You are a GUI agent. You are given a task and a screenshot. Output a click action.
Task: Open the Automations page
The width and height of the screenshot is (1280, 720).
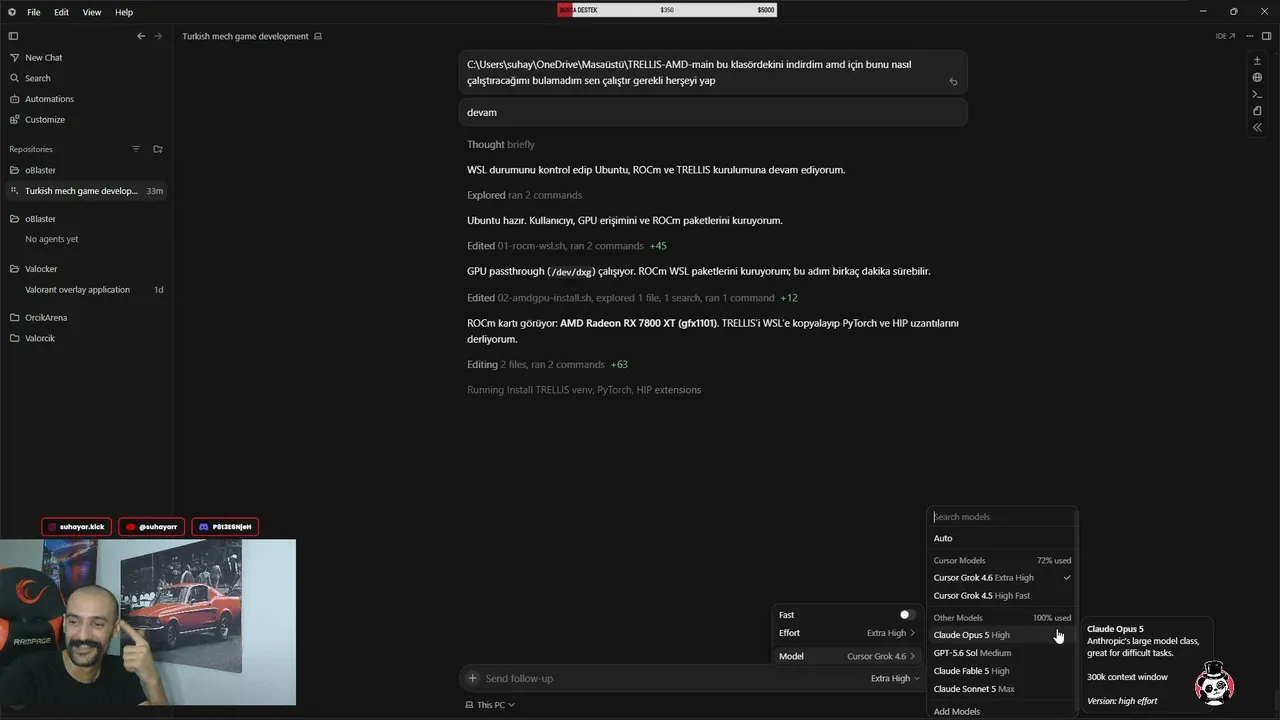[x=86, y=99]
